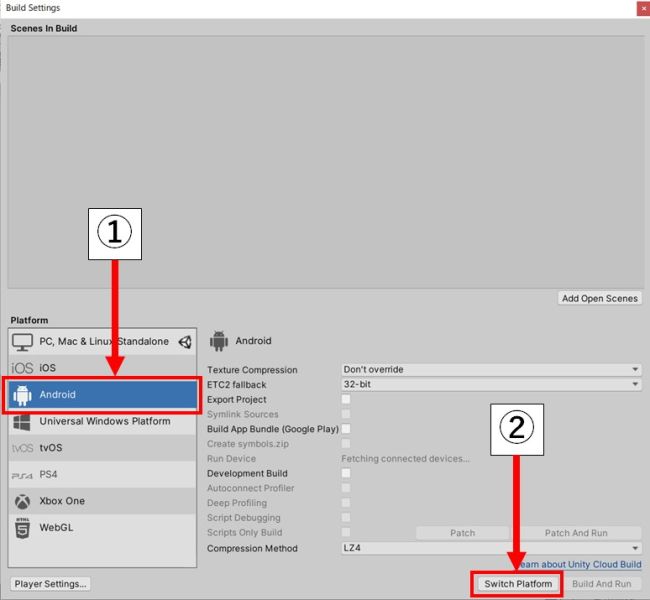Click inside the Scenes In Build list area
This screenshot has width=650, height=600.
[x=325, y=162]
